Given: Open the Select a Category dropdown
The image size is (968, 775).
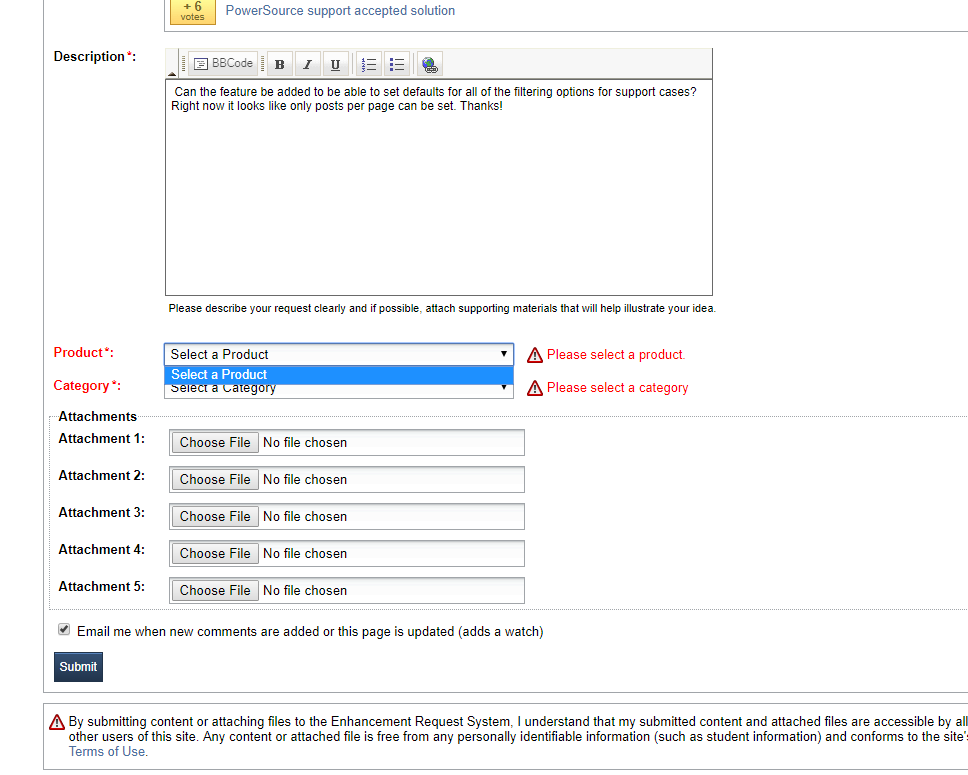Looking at the screenshot, I should pos(339,391).
